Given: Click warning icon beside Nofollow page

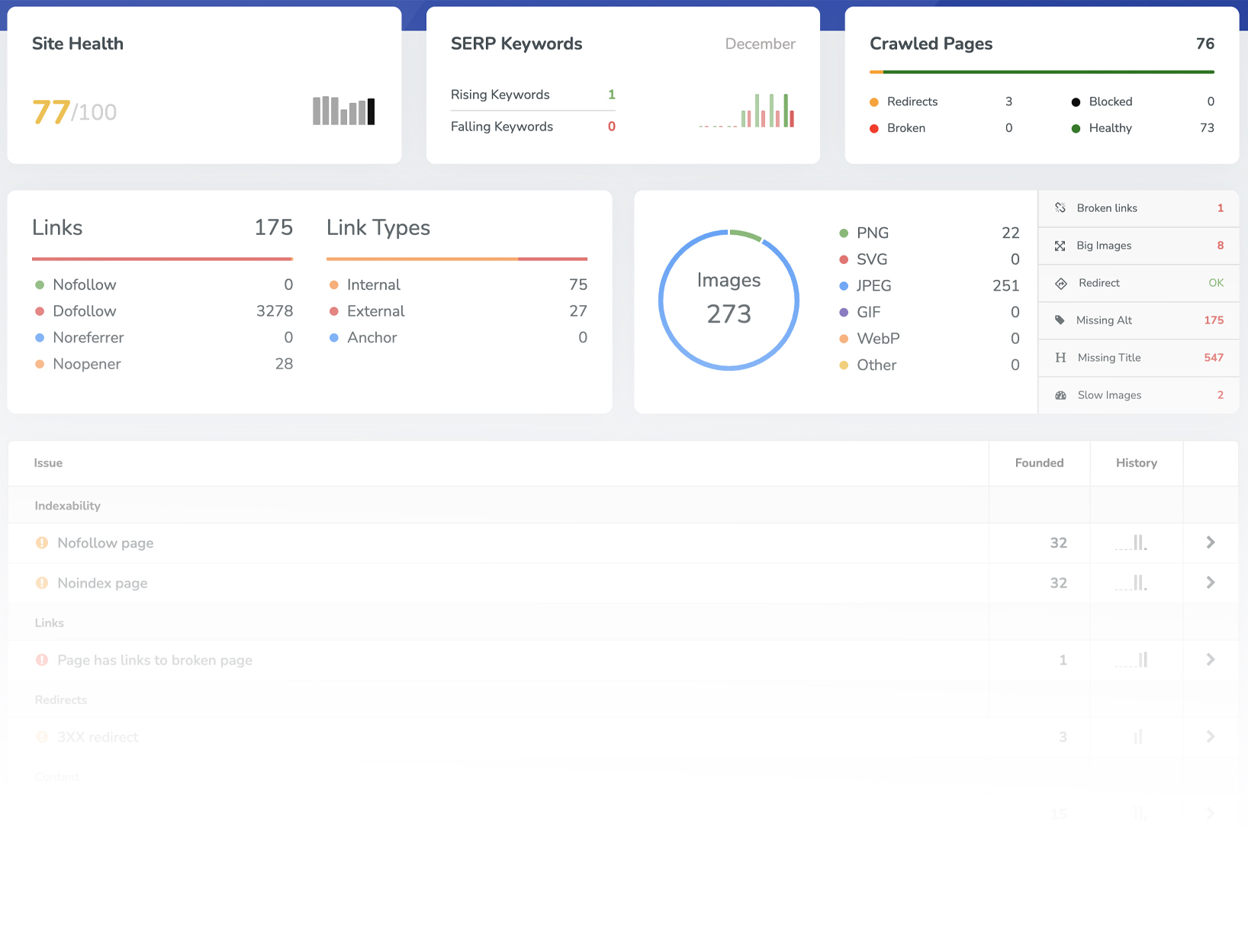Looking at the screenshot, I should (x=42, y=542).
